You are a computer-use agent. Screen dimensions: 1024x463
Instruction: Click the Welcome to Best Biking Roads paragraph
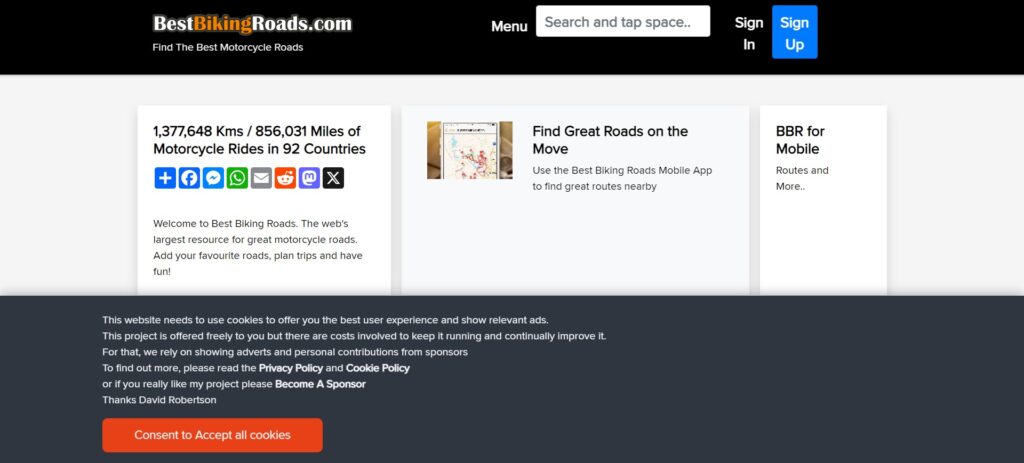[x=259, y=247]
